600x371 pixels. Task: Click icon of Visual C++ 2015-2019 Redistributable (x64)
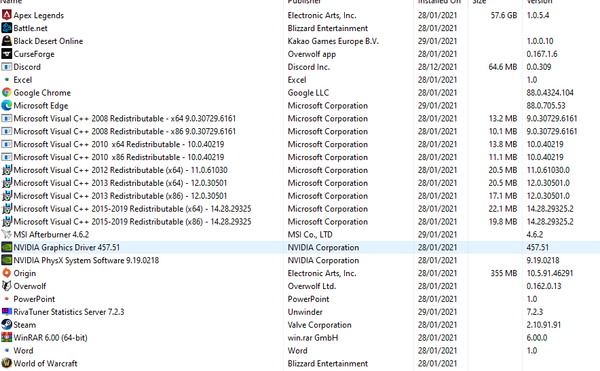point(7,209)
